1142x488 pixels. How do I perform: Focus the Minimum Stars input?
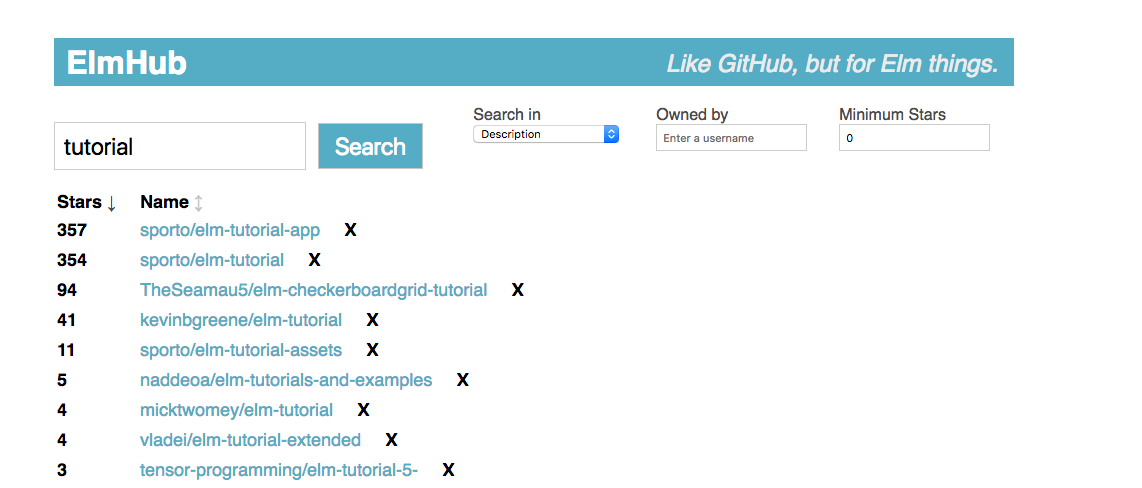(x=914, y=138)
